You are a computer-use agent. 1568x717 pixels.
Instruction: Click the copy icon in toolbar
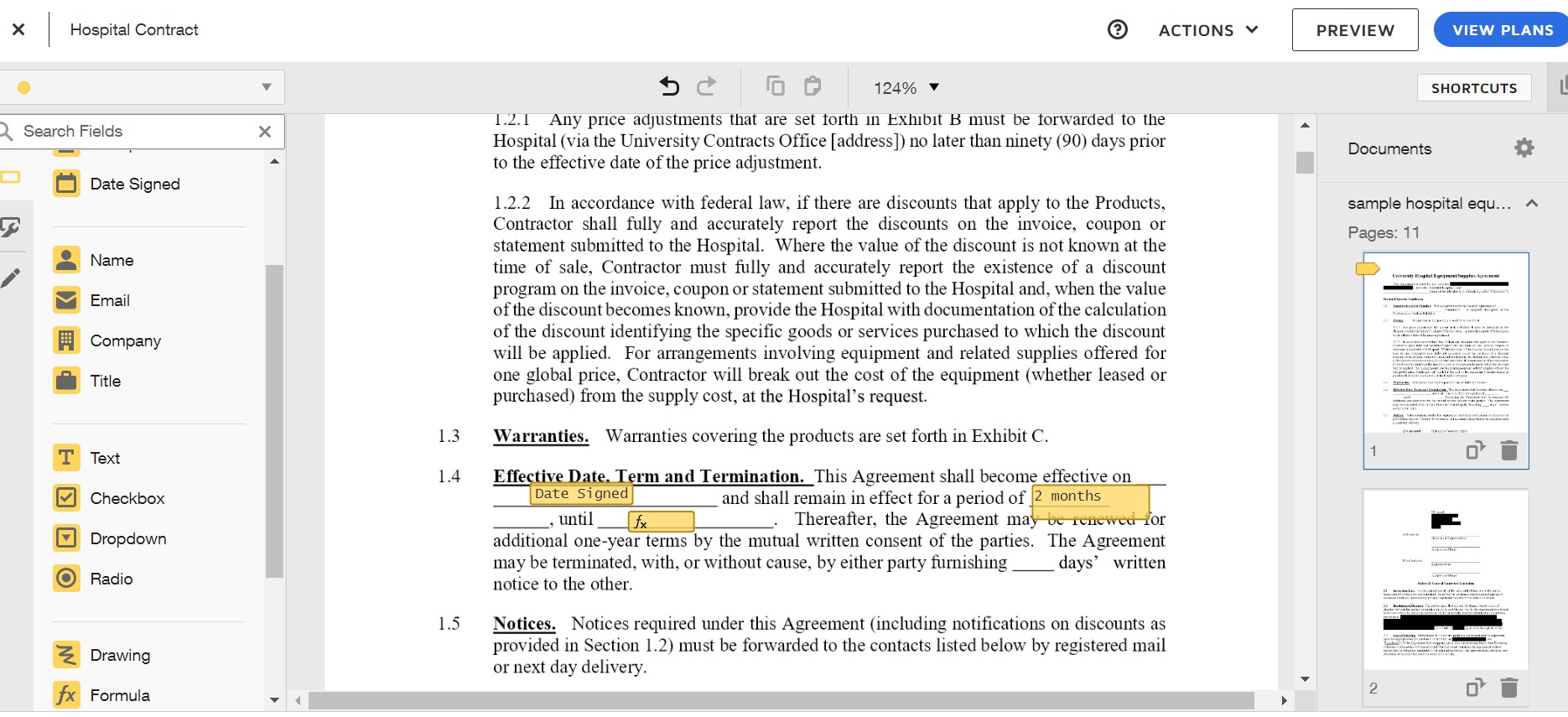coord(776,86)
